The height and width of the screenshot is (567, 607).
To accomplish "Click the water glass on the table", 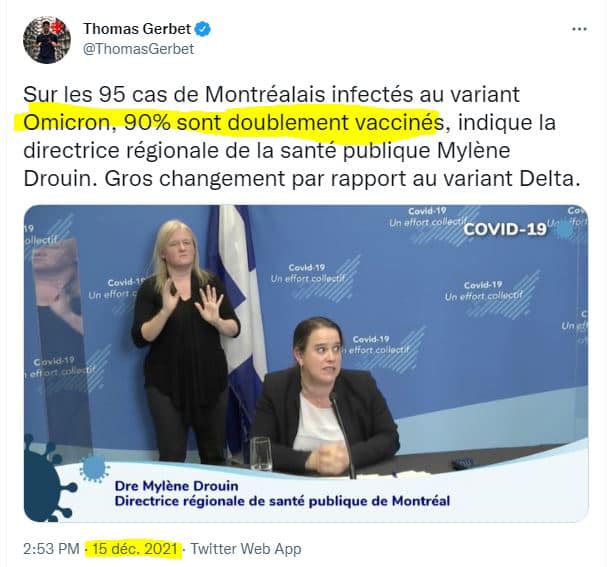I will coord(261,454).
